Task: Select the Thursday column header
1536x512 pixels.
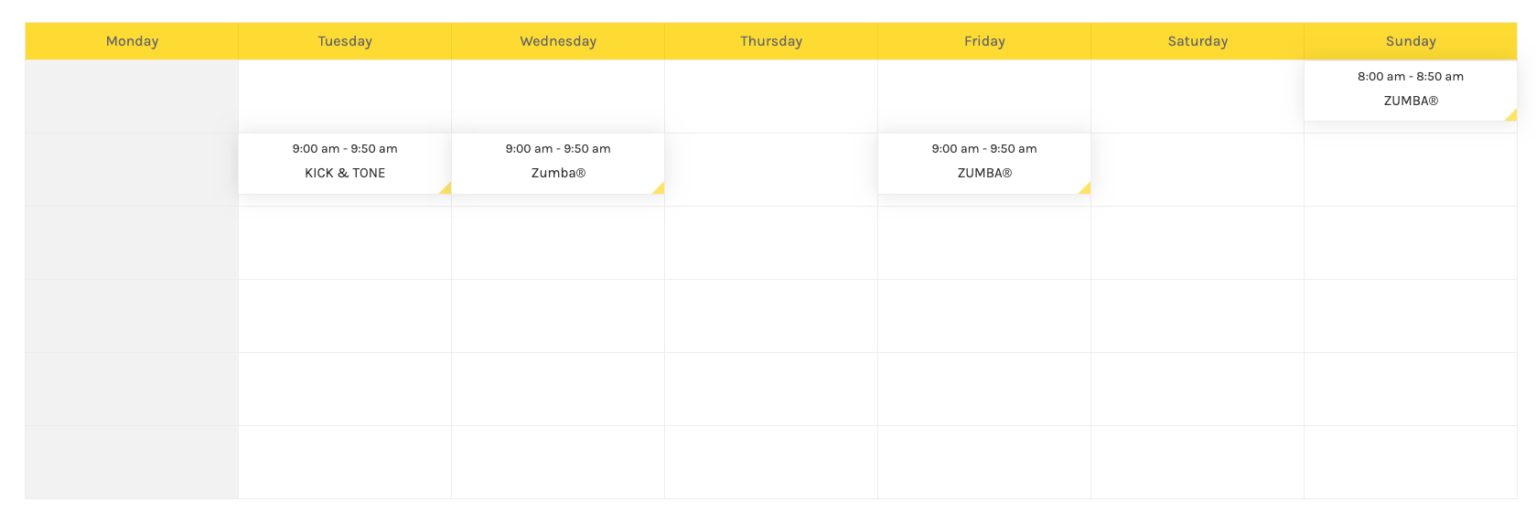Action: (771, 41)
